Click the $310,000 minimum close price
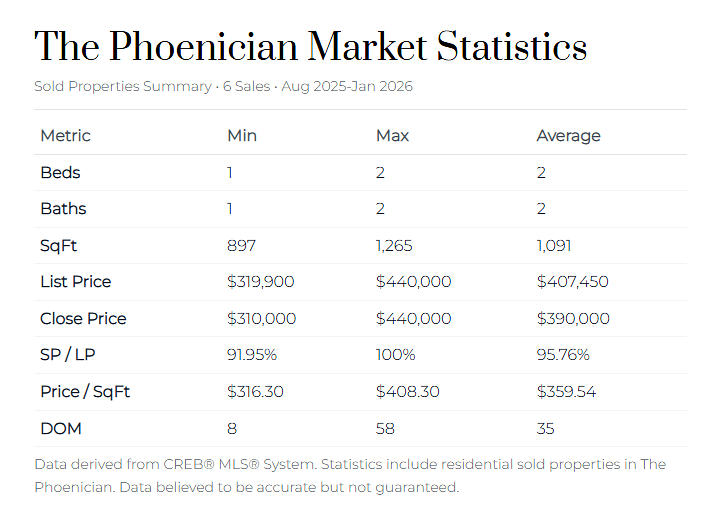This screenshot has height=525, width=712. [x=261, y=319]
